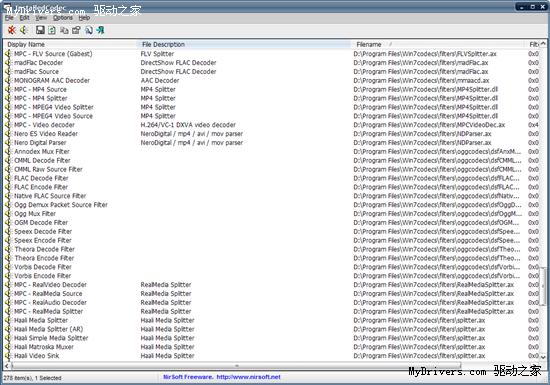Select the MPC - MPEG4 Video Source row

[x=272, y=116]
